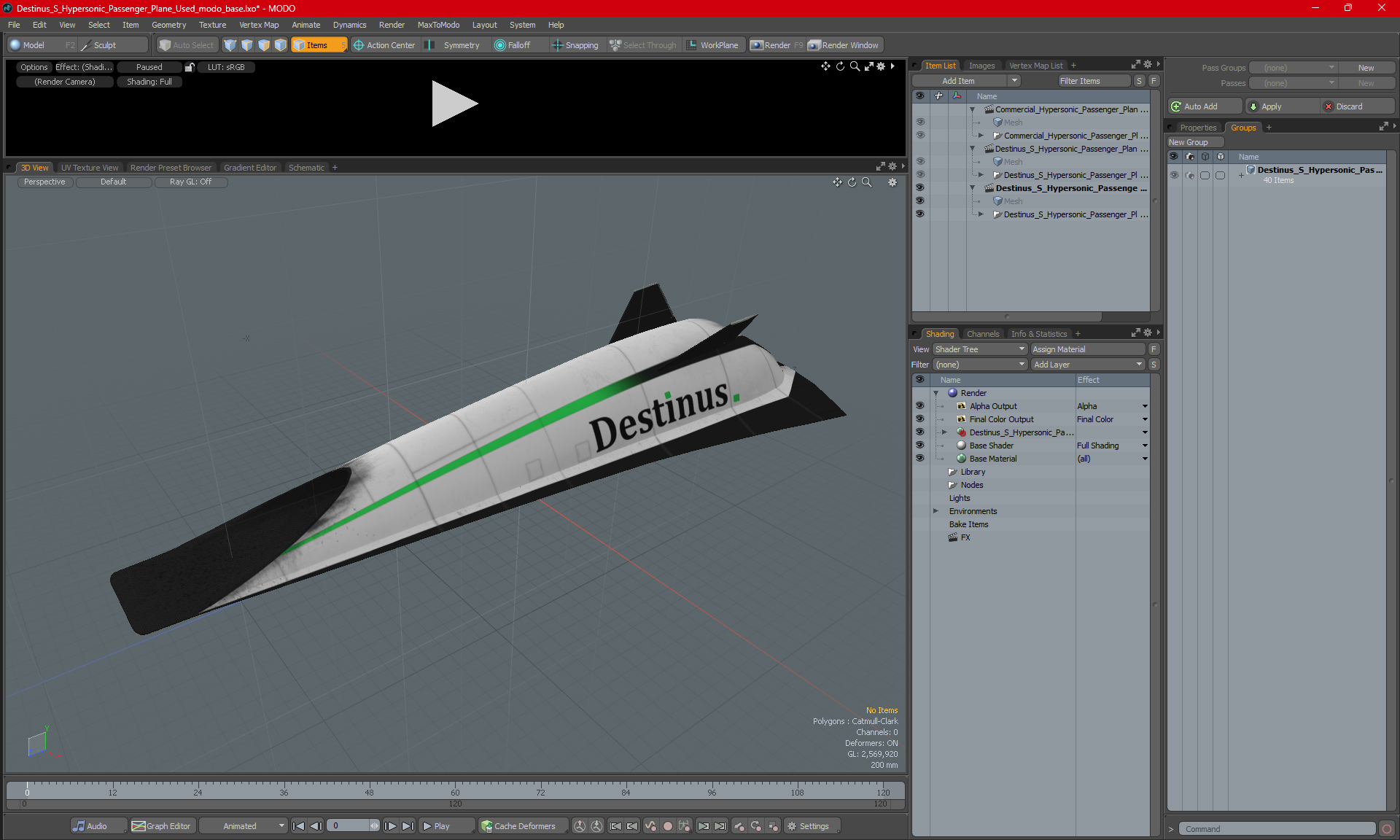This screenshot has width=1400, height=840.
Task: Select the Materials selection mode icon
Action: pyautogui.click(x=281, y=45)
